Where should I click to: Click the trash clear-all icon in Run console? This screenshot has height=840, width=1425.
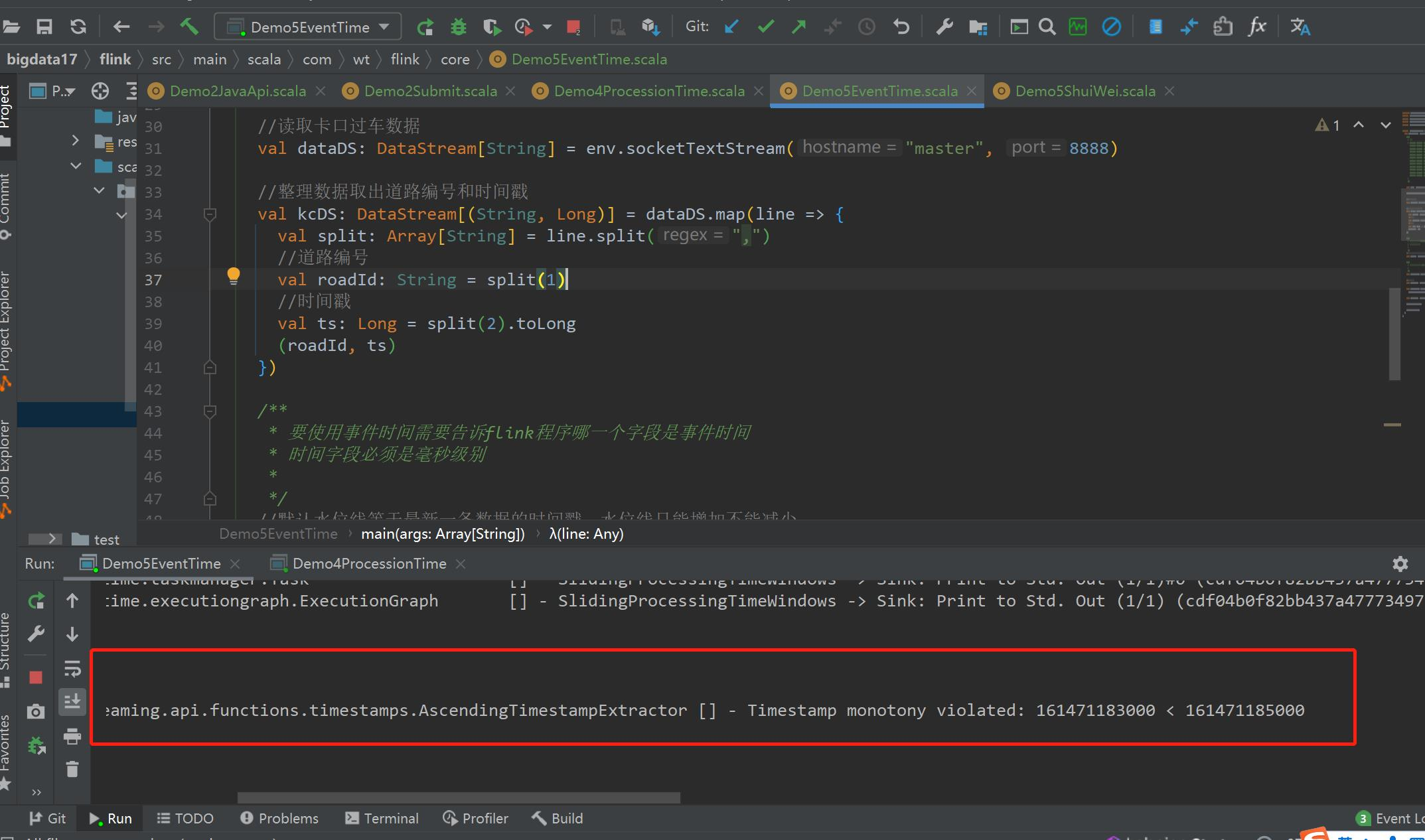72,769
